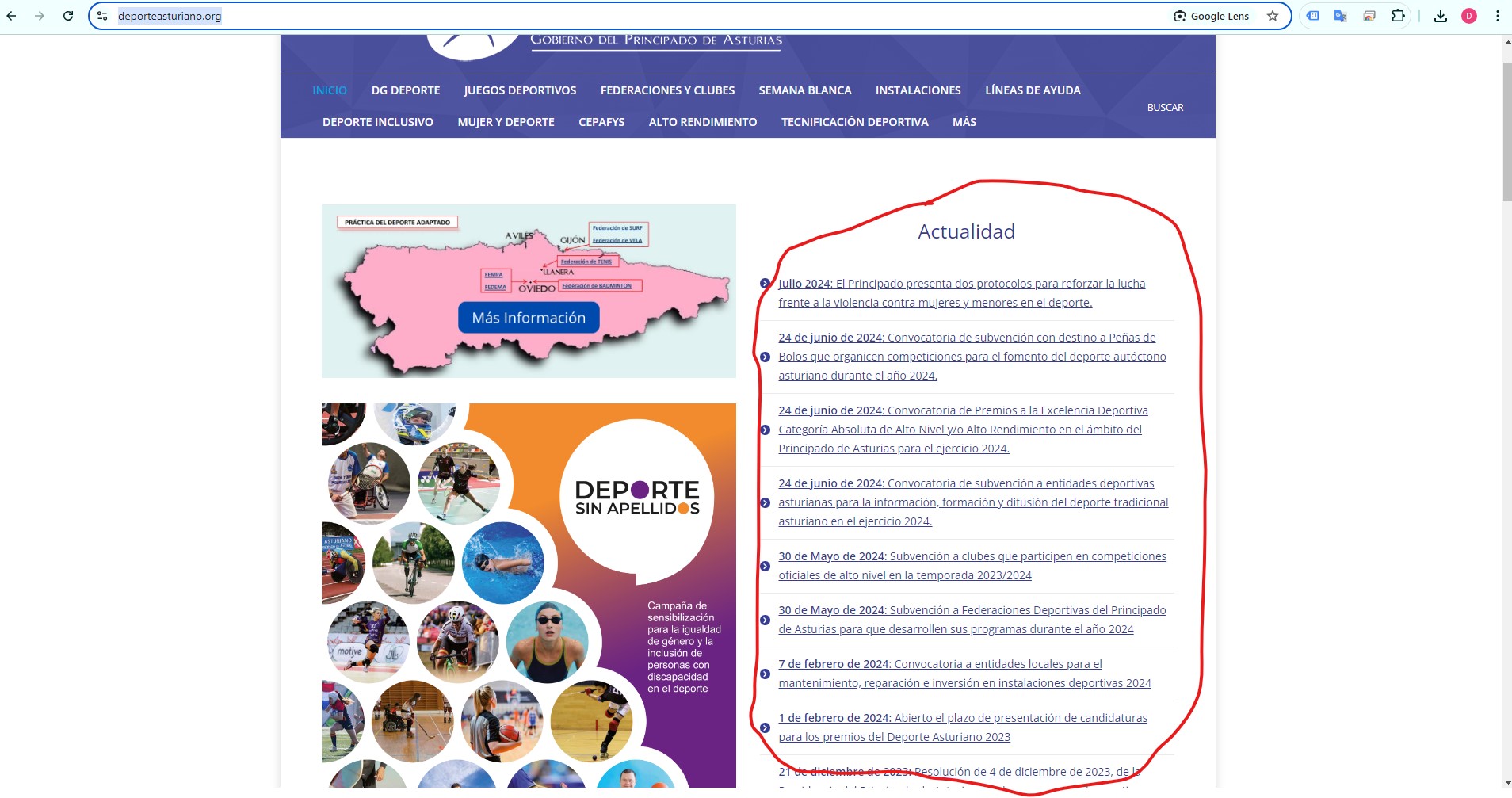Screen dimensions: 1512x798
Task: Click bullet icon beside deporte tradicional item
Action: point(765,502)
